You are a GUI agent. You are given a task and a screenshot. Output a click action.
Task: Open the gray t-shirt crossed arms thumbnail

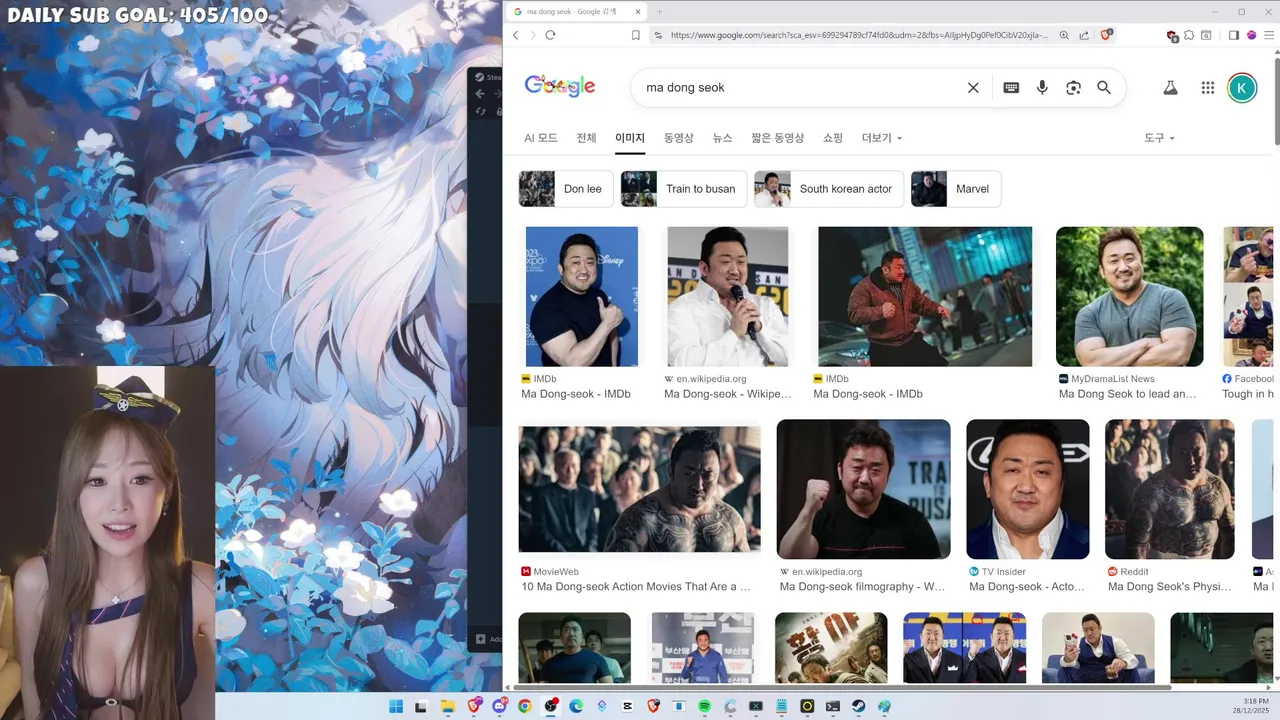(1130, 296)
